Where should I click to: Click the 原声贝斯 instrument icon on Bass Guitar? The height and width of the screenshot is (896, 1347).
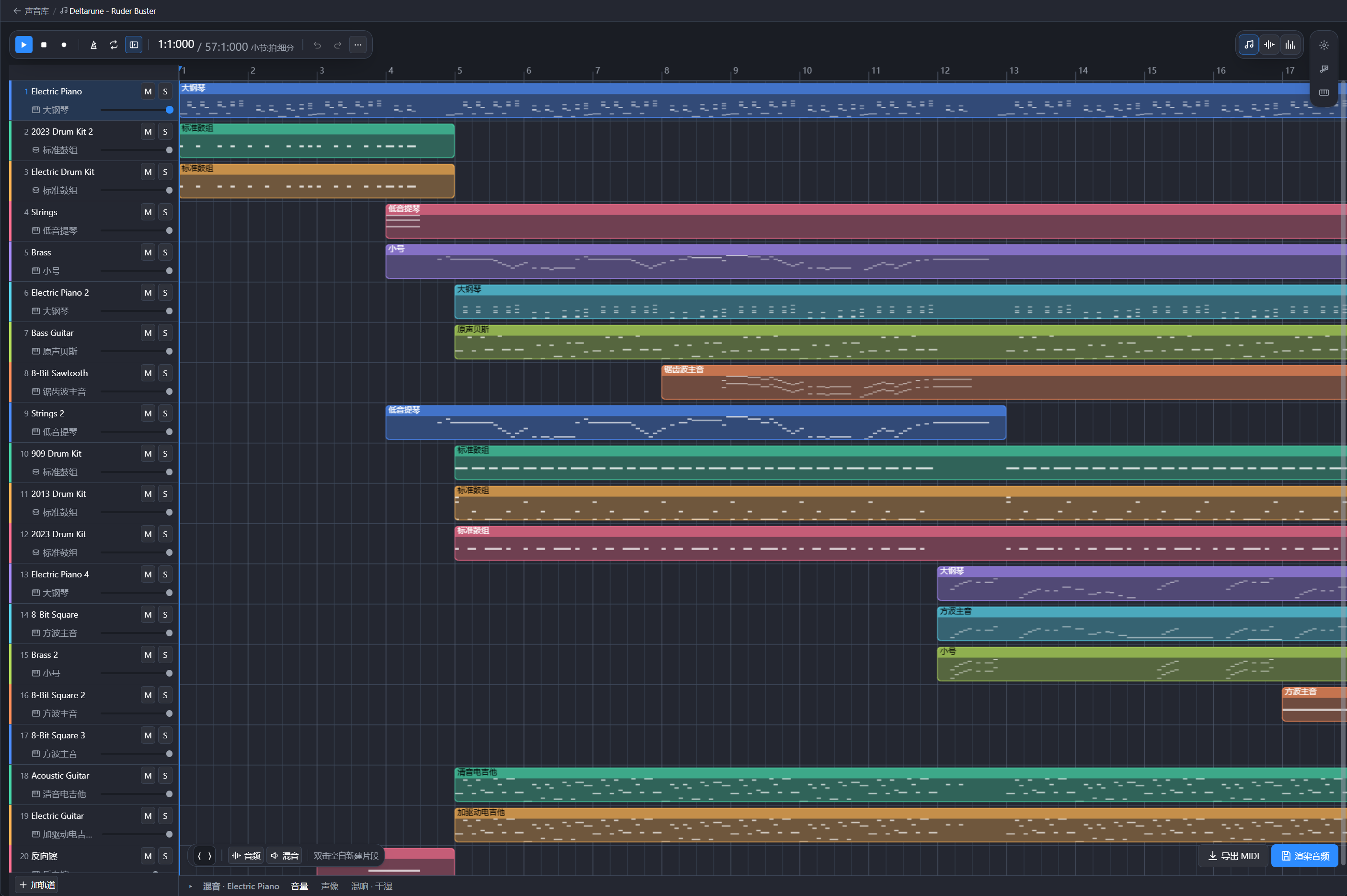tap(35, 351)
